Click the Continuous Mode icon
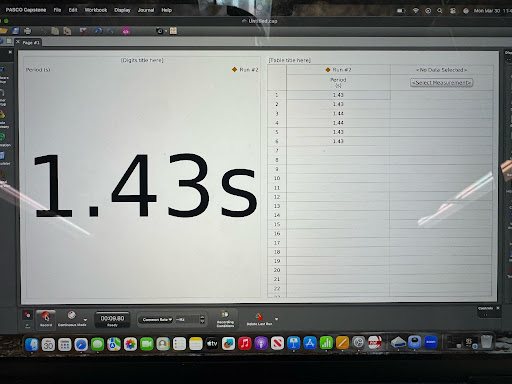512x384 pixels. 72,315
